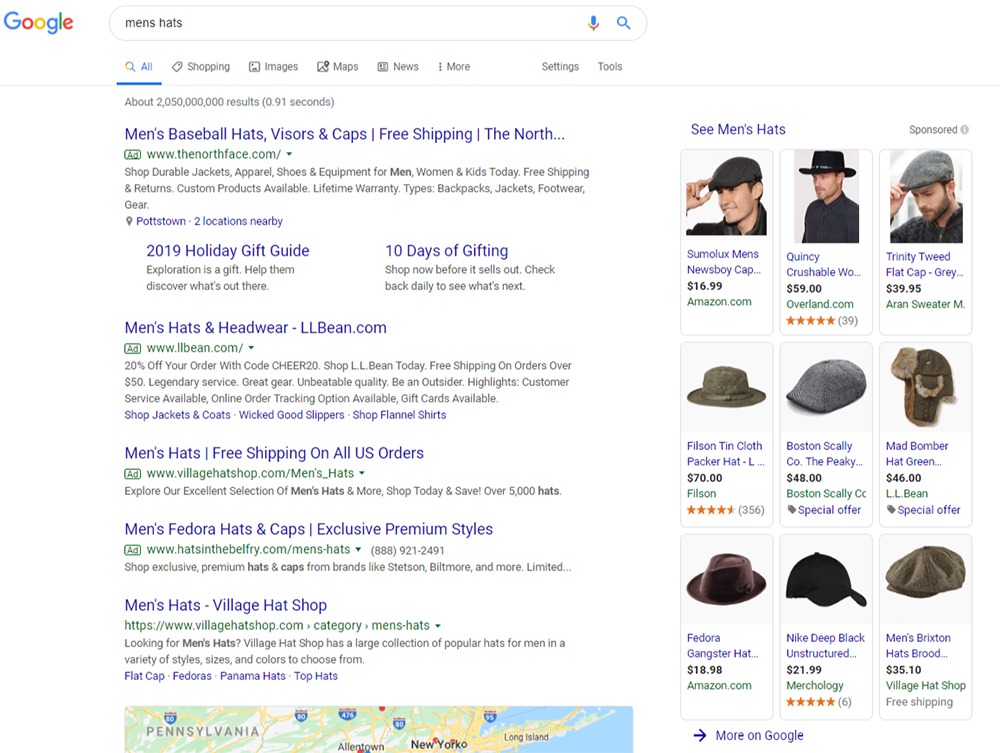Click '2 locations nearby' link
1000x753 pixels.
(239, 221)
